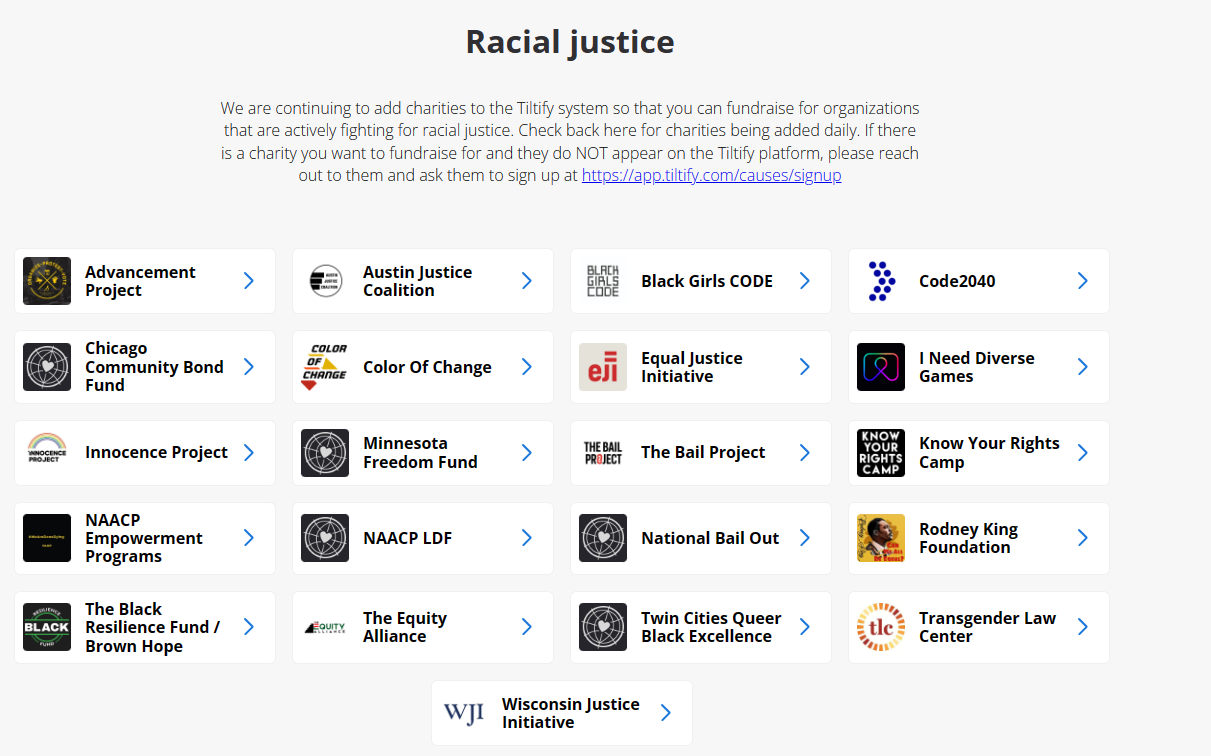The height and width of the screenshot is (756, 1211).
Task: Click the chevron on Chicago Community Bond Fund
Action: (249, 367)
